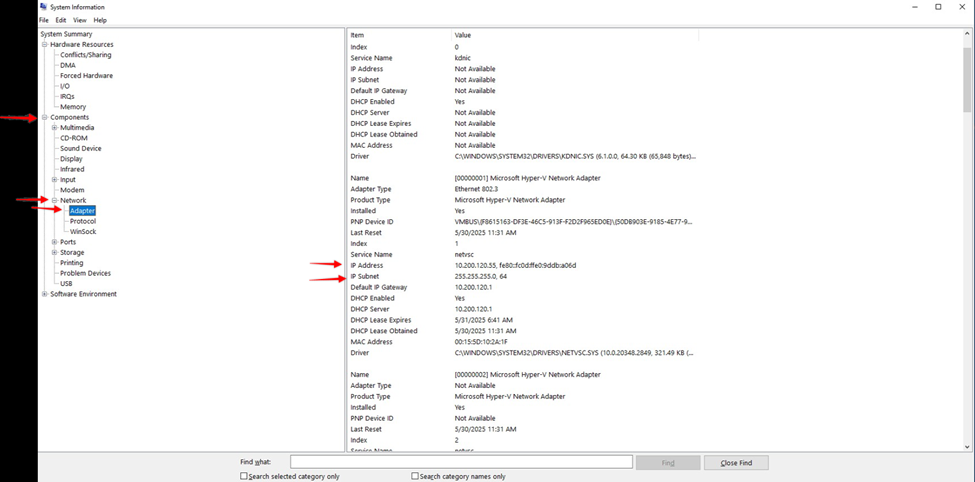Click the Close Find button

coord(736,463)
